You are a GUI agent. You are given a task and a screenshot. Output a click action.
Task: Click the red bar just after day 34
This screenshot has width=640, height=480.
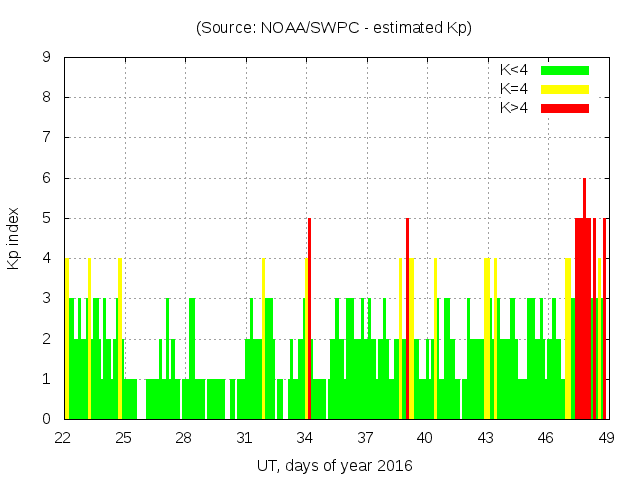[x=310, y=320]
